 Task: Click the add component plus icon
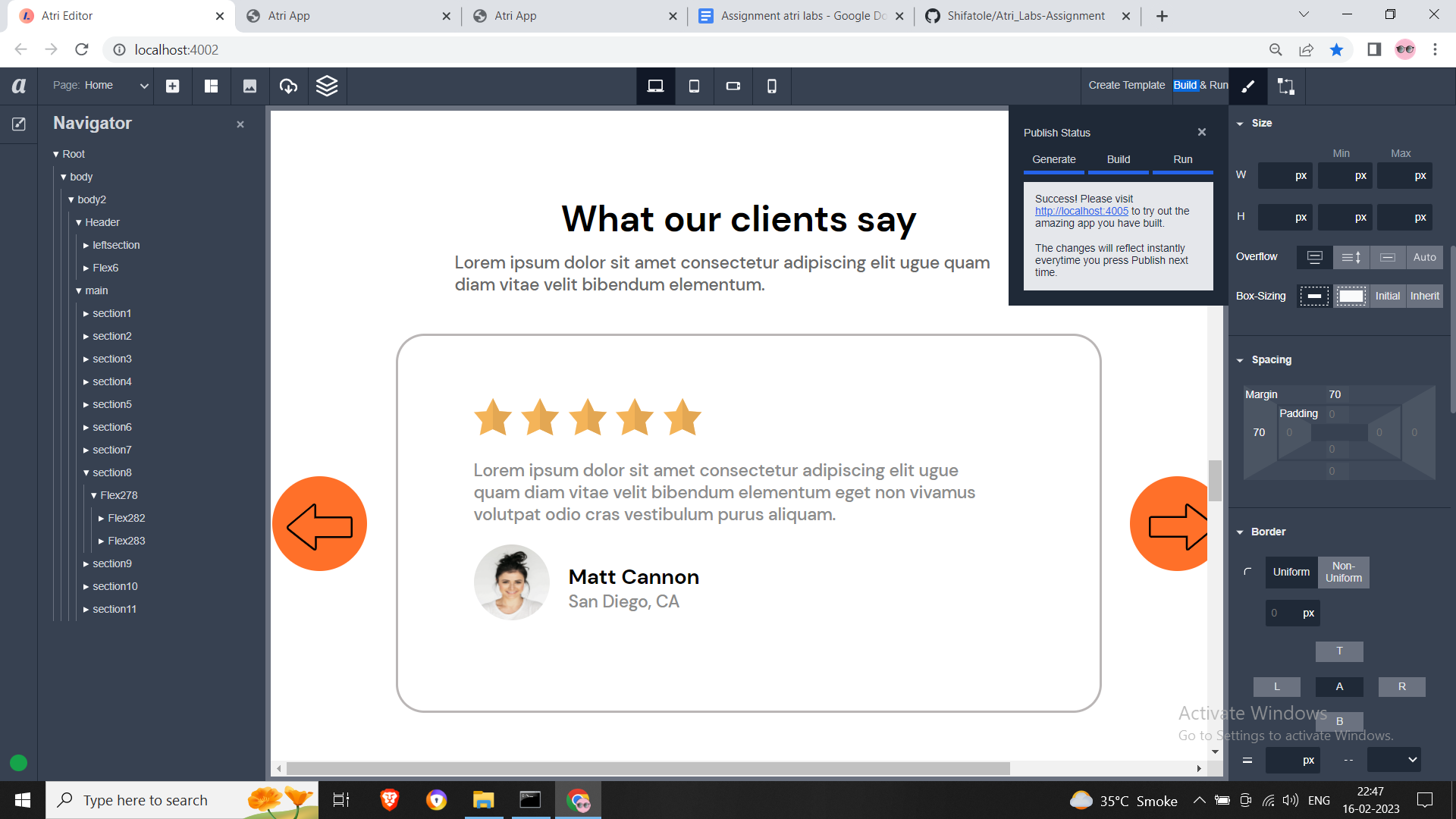(173, 86)
